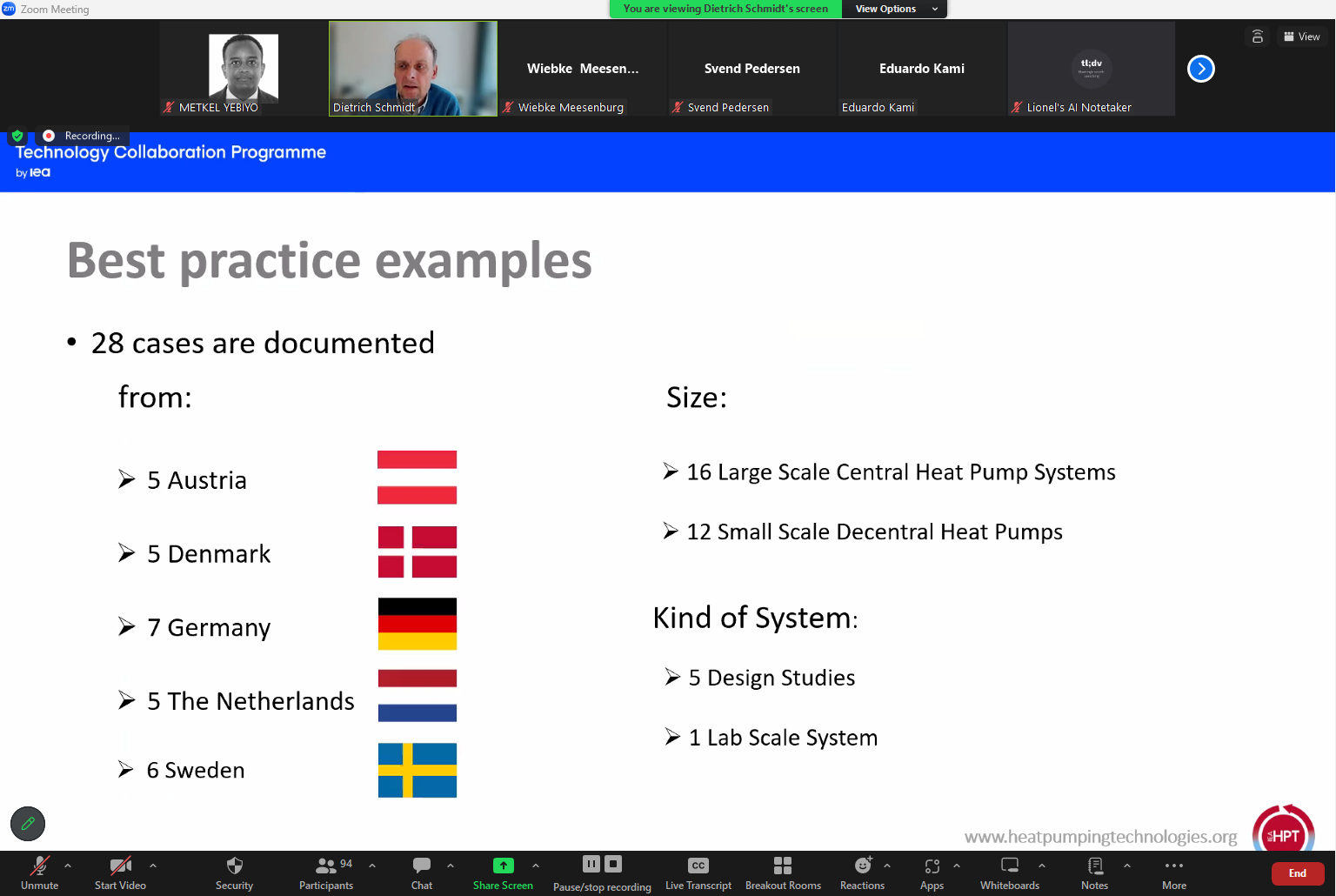Image resolution: width=1336 pixels, height=896 pixels.
Task: Pause the recording
Action: pyautogui.click(x=591, y=864)
